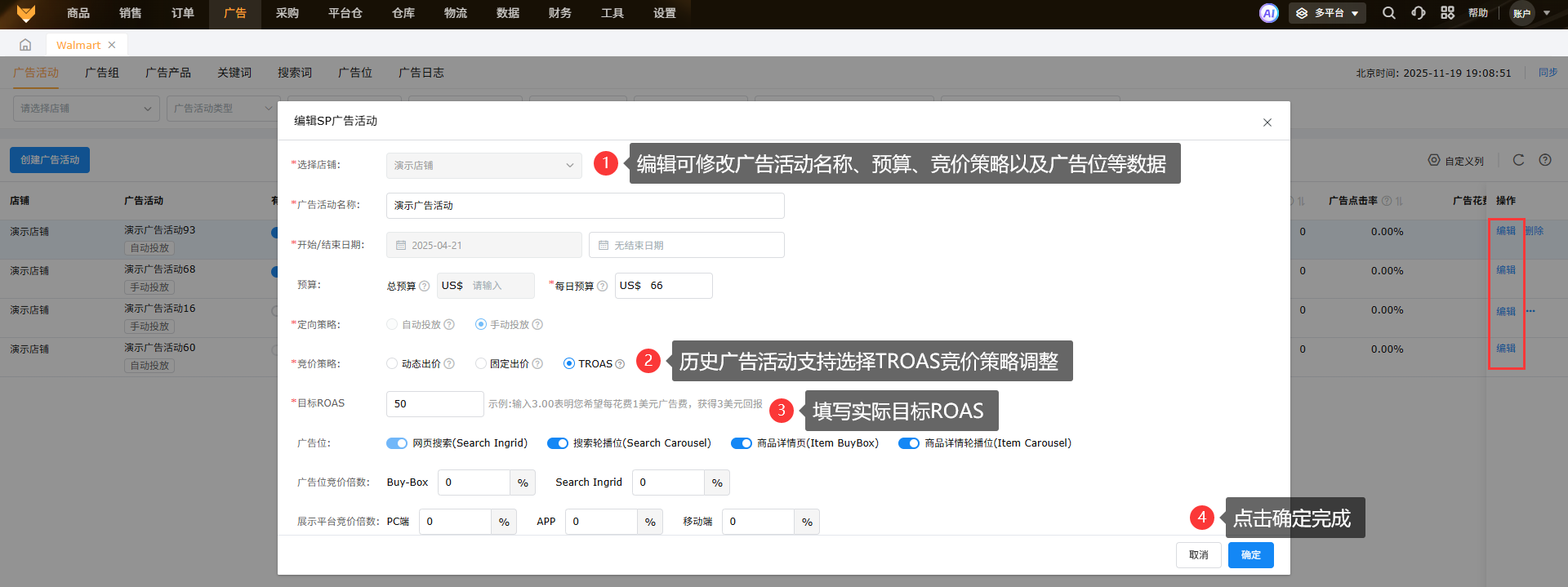Open the 物流 top menu
The height and width of the screenshot is (587, 1568).
456,13
